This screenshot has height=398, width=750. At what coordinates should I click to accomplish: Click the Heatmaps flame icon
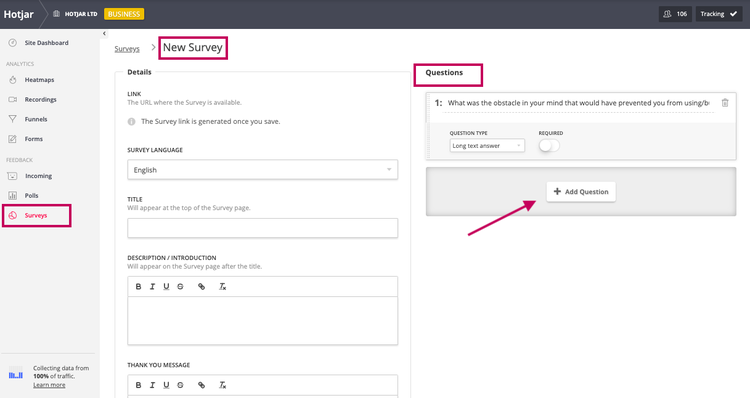13,80
